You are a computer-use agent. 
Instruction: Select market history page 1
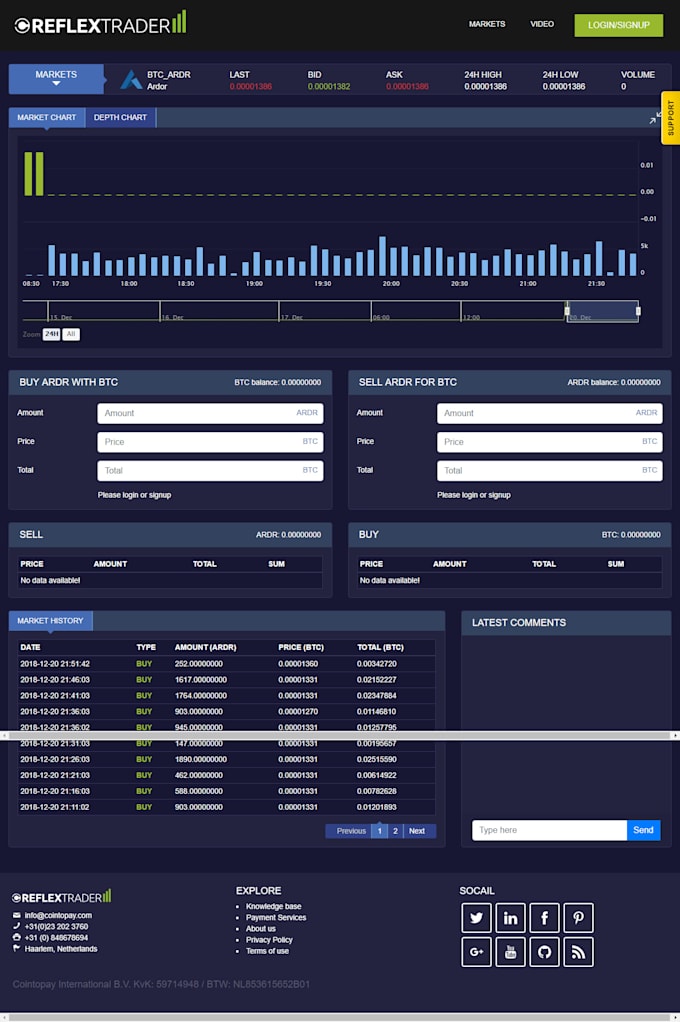(379, 830)
